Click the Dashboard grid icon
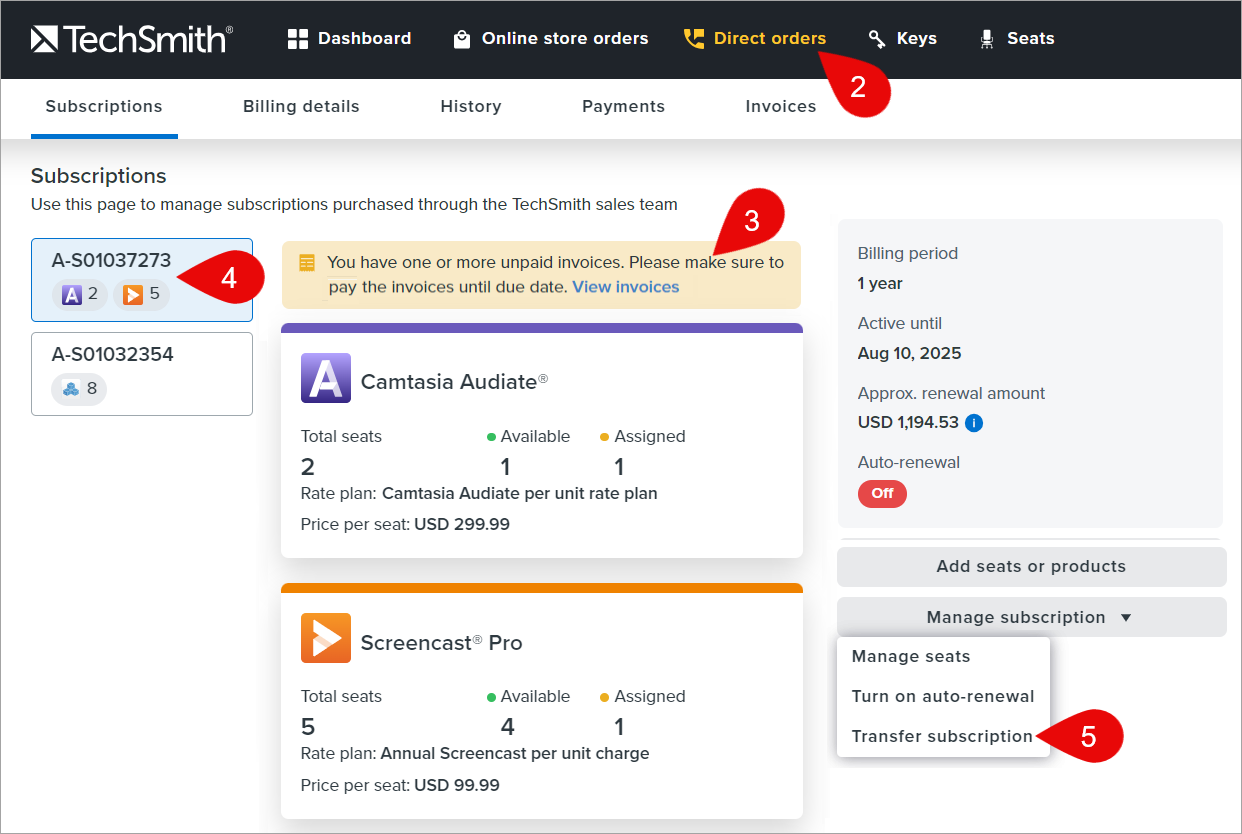Screen dimensions: 1242x834 point(298,39)
